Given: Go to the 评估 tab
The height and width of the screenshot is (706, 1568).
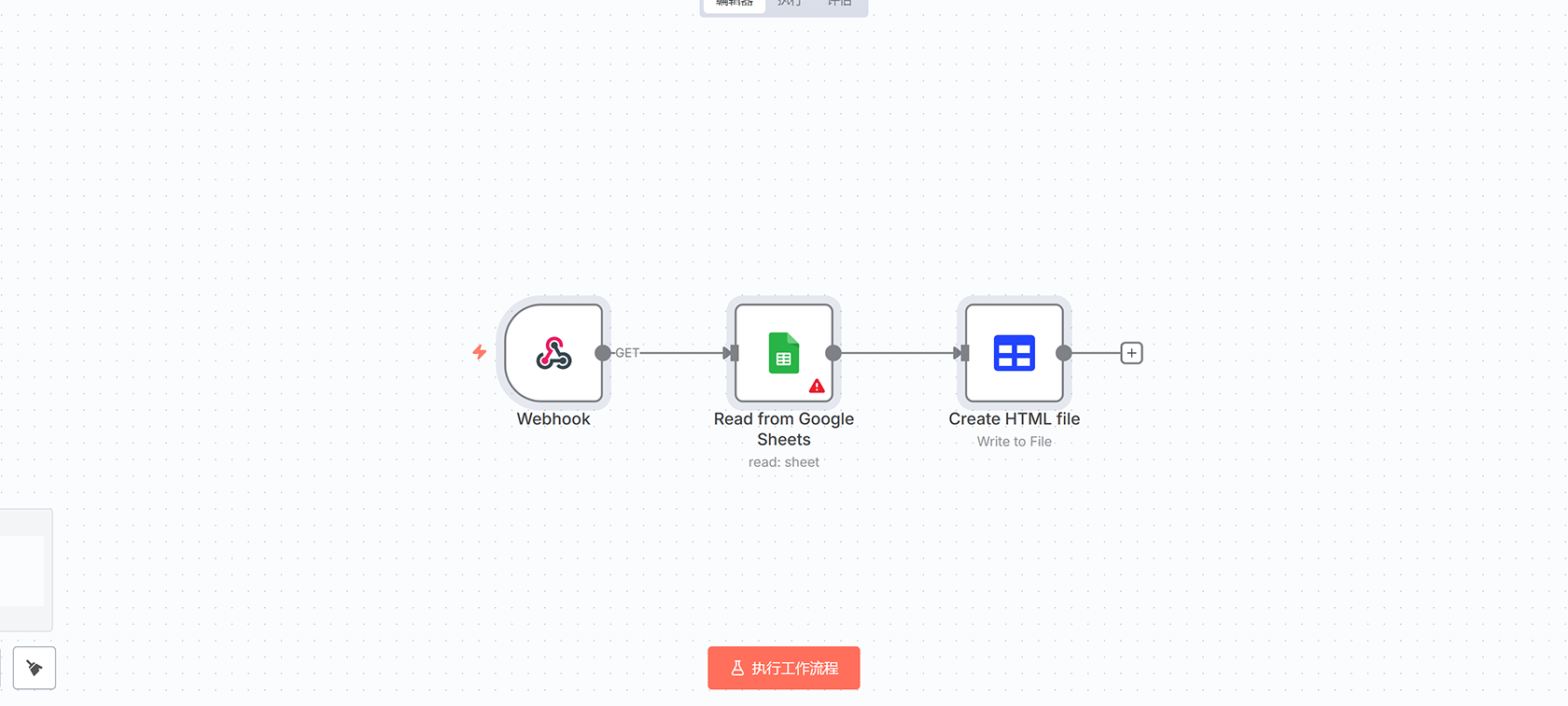Looking at the screenshot, I should click(x=840, y=5).
